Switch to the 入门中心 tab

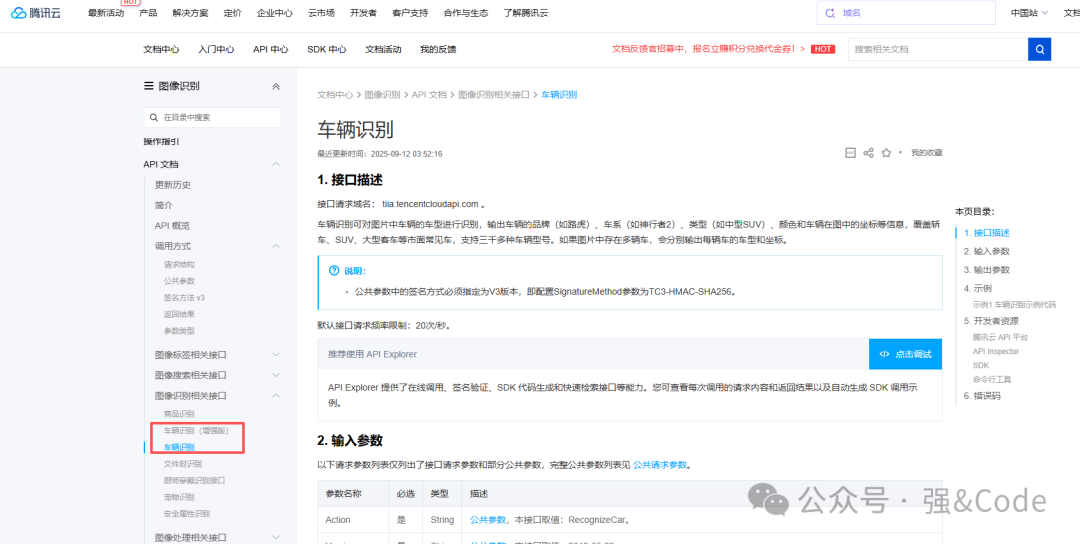click(216, 50)
